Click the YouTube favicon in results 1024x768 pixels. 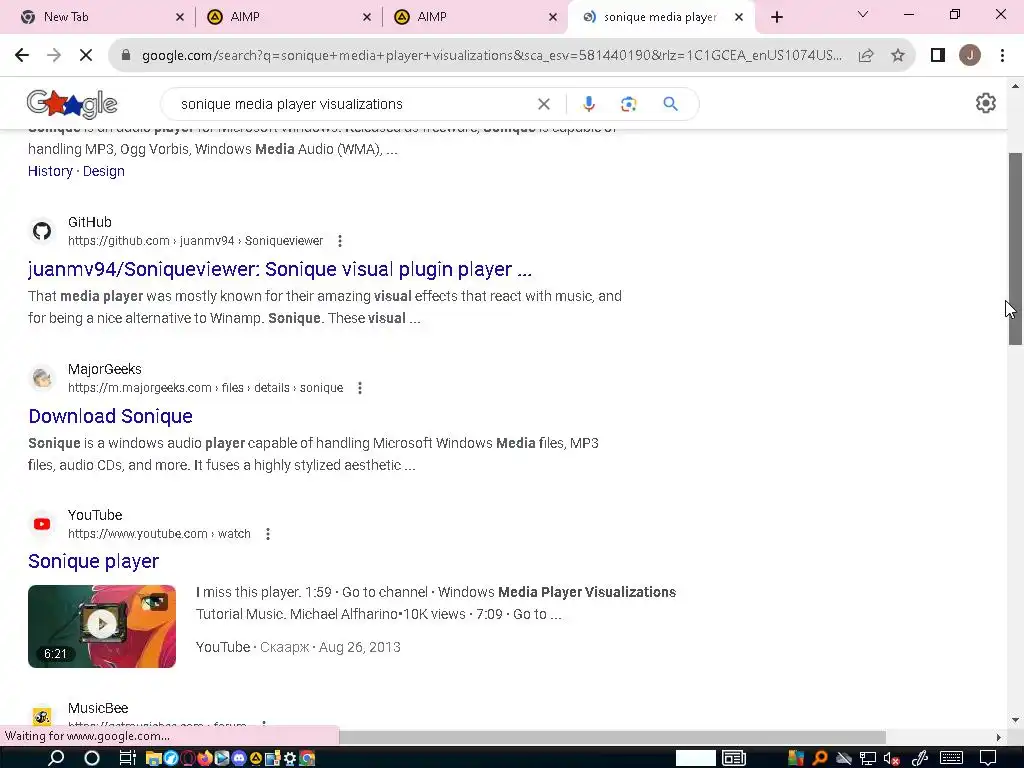[42, 524]
